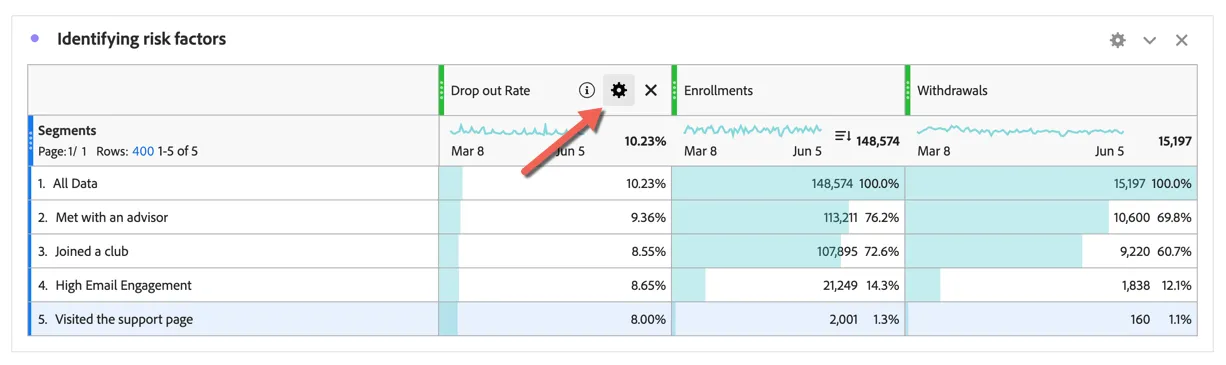Show Drop out Rate column info icon
Image resolution: width=1226 pixels, height=365 pixels.
[587, 90]
